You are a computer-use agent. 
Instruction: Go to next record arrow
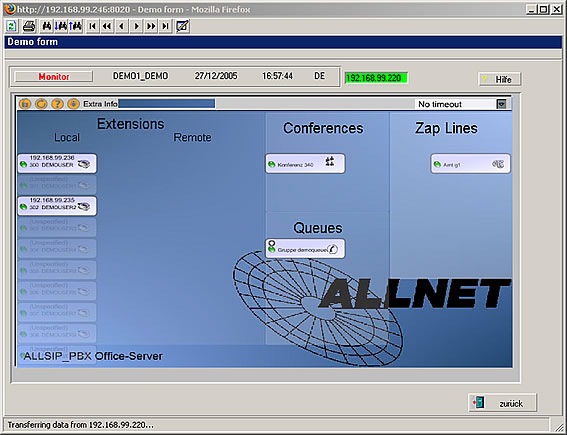click(x=136, y=26)
